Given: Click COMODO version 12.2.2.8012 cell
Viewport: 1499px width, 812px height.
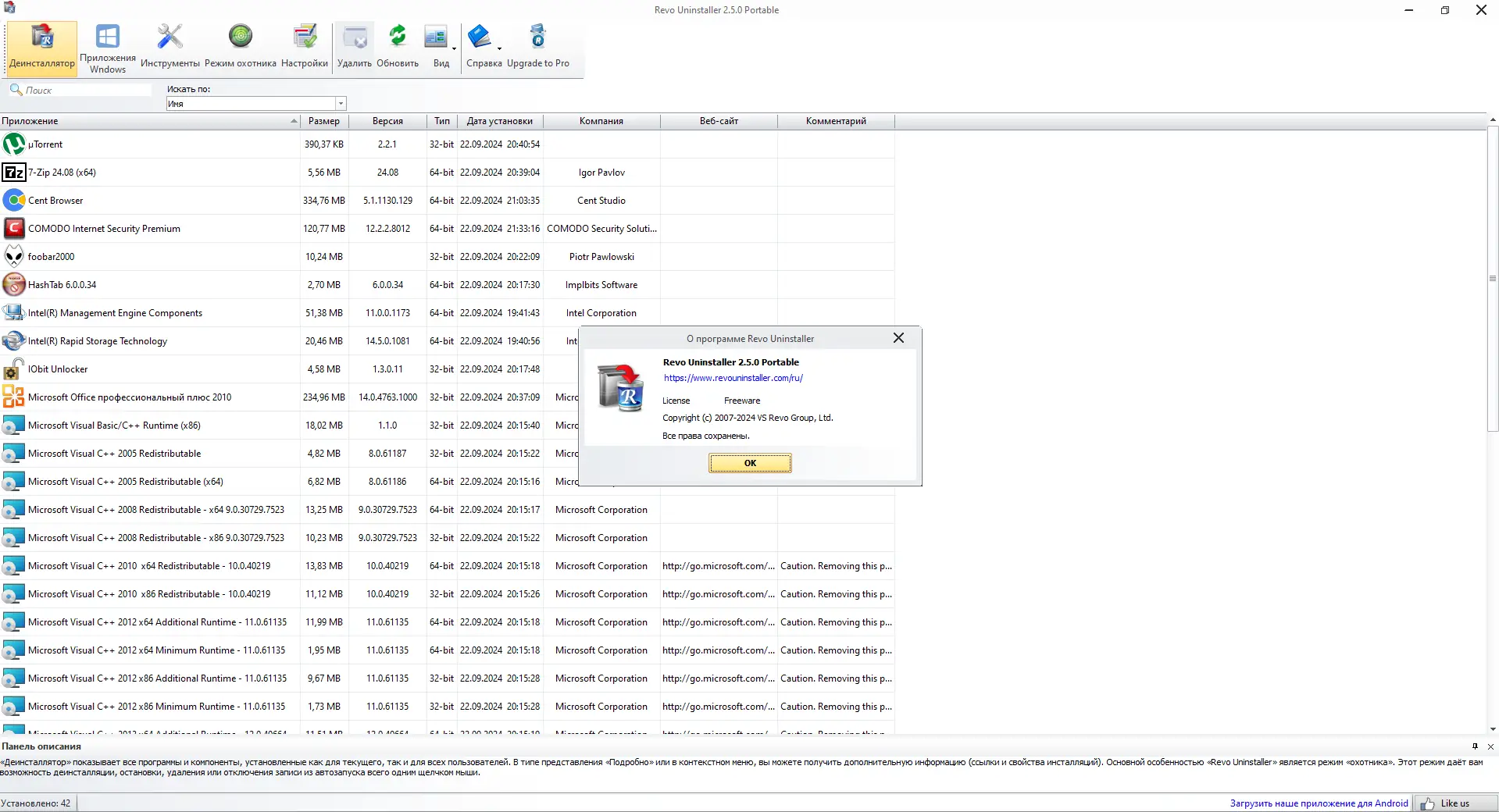Looking at the screenshot, I should point(387,229).
